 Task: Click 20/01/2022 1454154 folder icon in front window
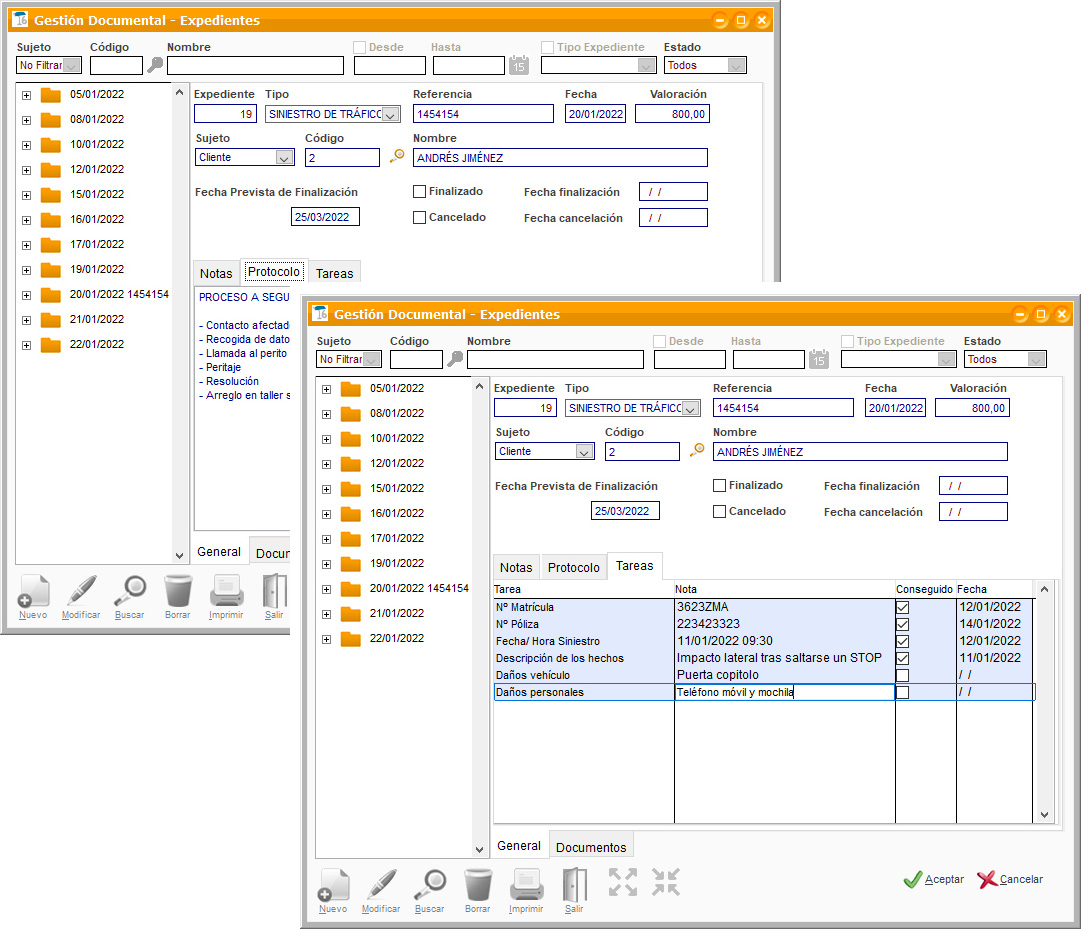click(351, 589)
